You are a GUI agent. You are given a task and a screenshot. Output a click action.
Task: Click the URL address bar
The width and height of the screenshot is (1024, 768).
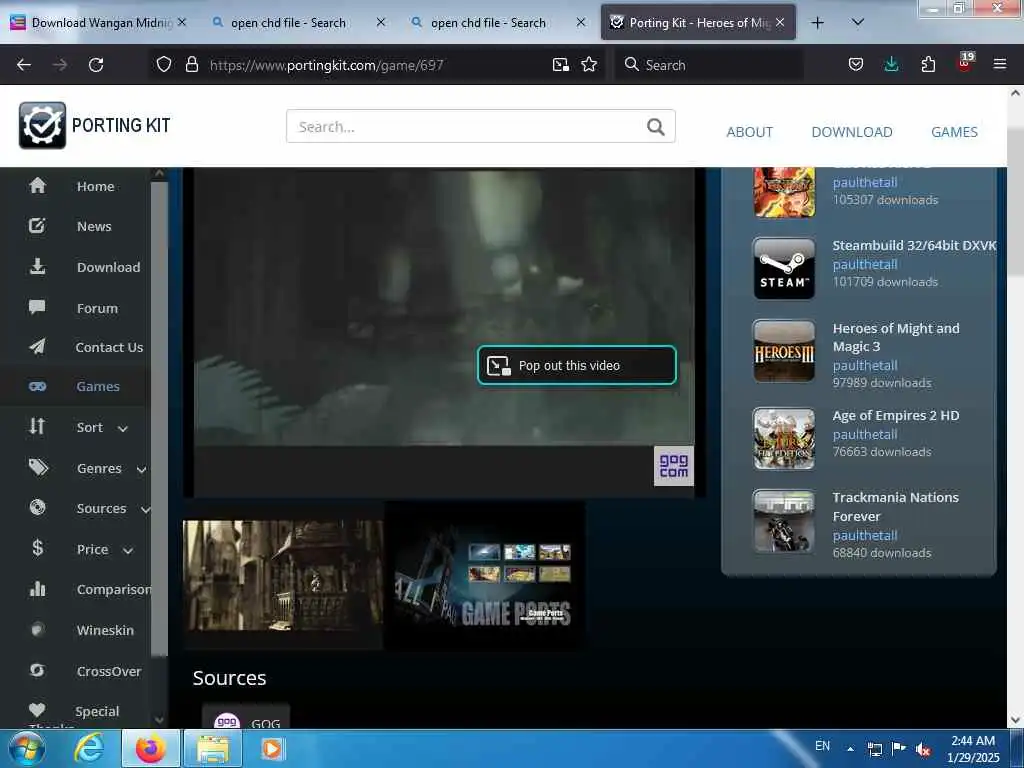click(x=376, y=65)
